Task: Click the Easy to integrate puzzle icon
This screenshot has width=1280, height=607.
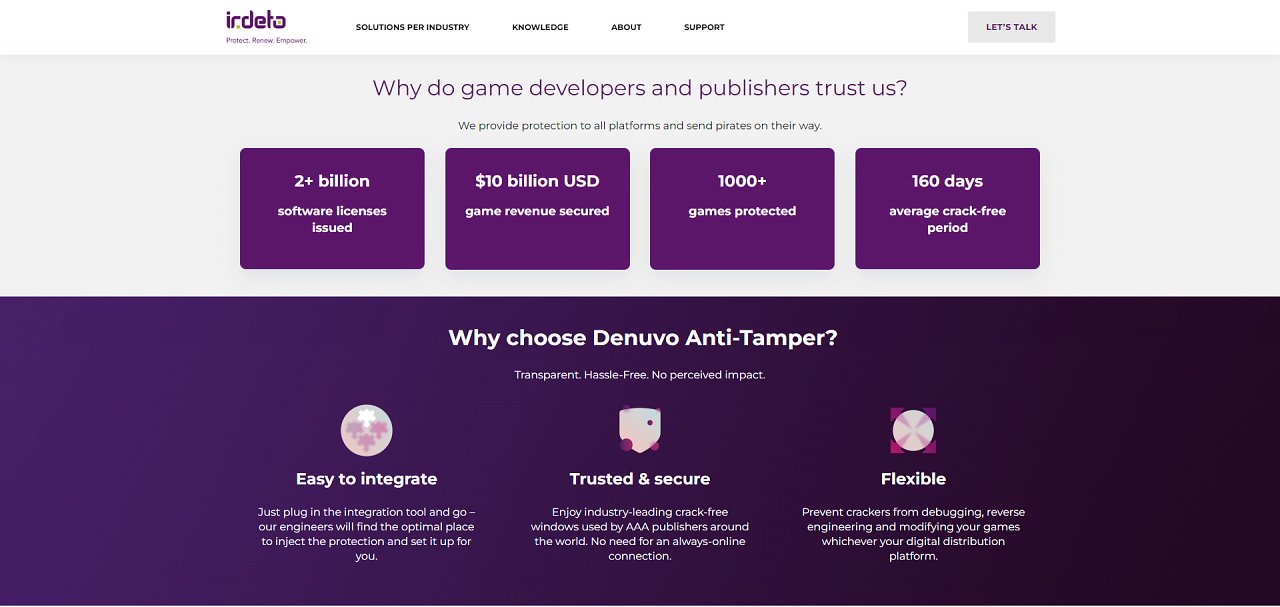Action: click(x=366, y=431)
